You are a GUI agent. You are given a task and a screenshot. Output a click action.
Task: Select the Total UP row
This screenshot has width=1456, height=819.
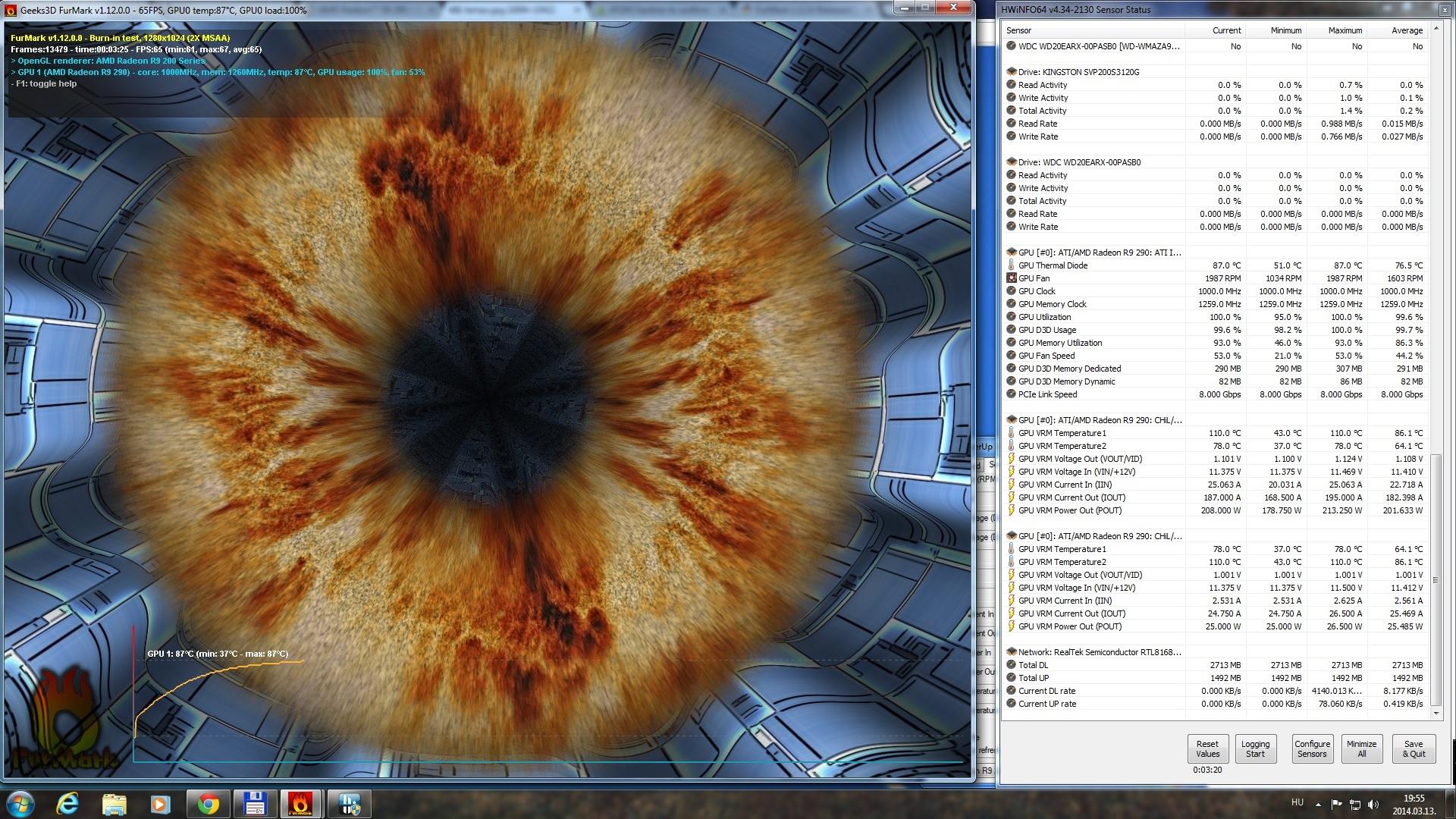(1215, 678)
